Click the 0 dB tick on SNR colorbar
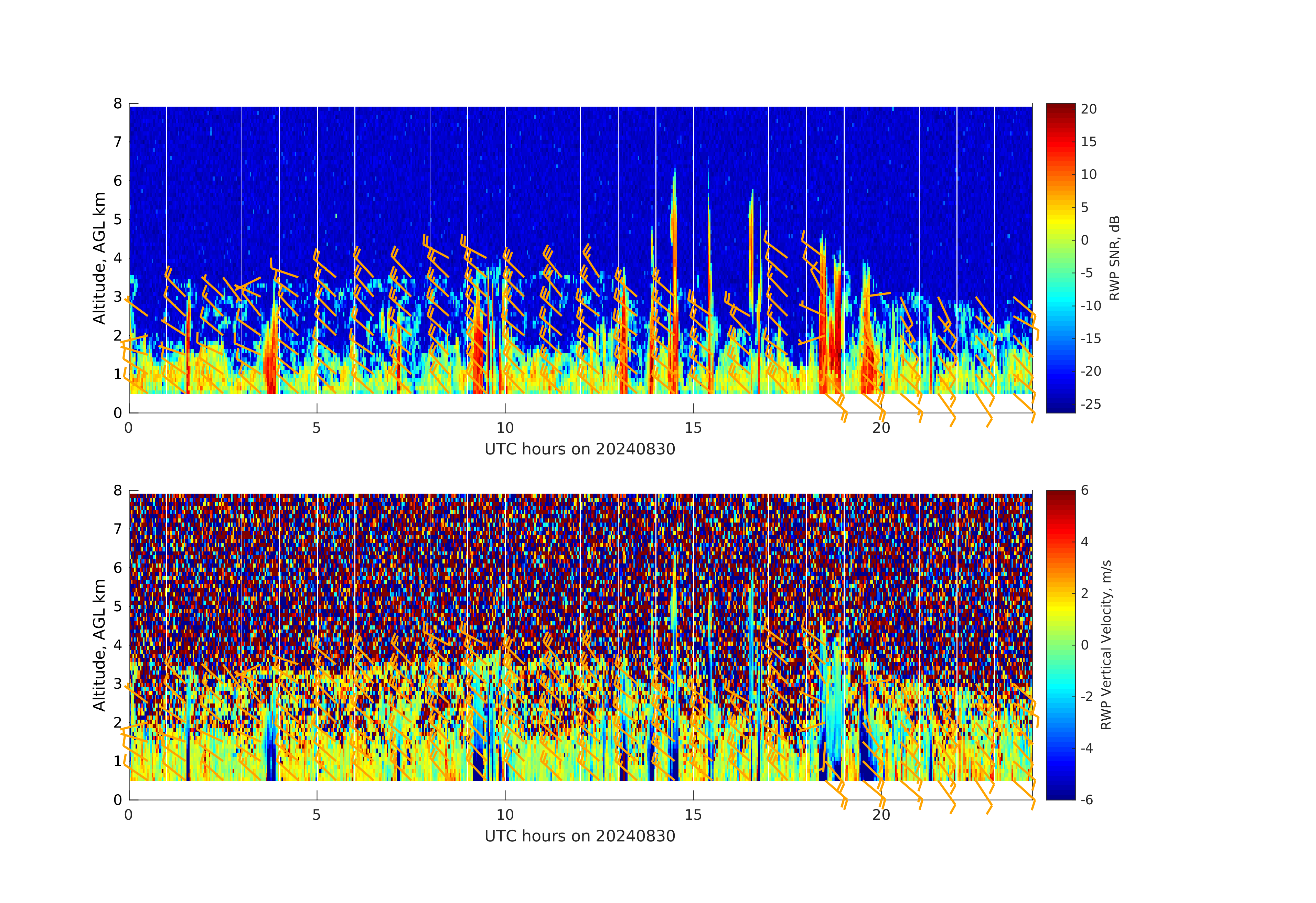 [x=1084, y=240]
